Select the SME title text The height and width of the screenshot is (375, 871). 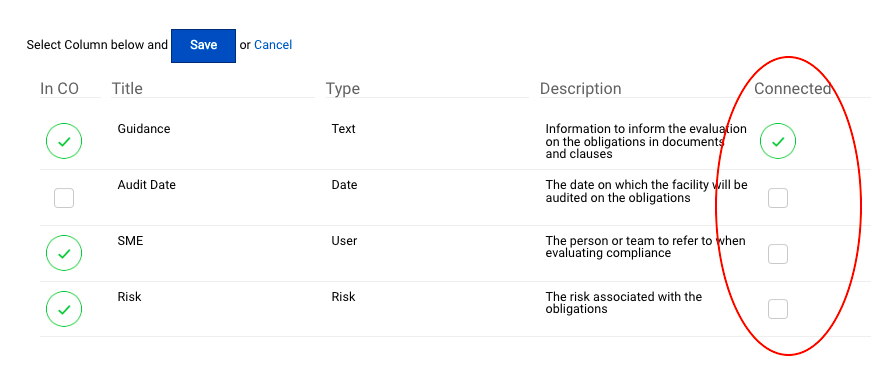coord(130,241)
